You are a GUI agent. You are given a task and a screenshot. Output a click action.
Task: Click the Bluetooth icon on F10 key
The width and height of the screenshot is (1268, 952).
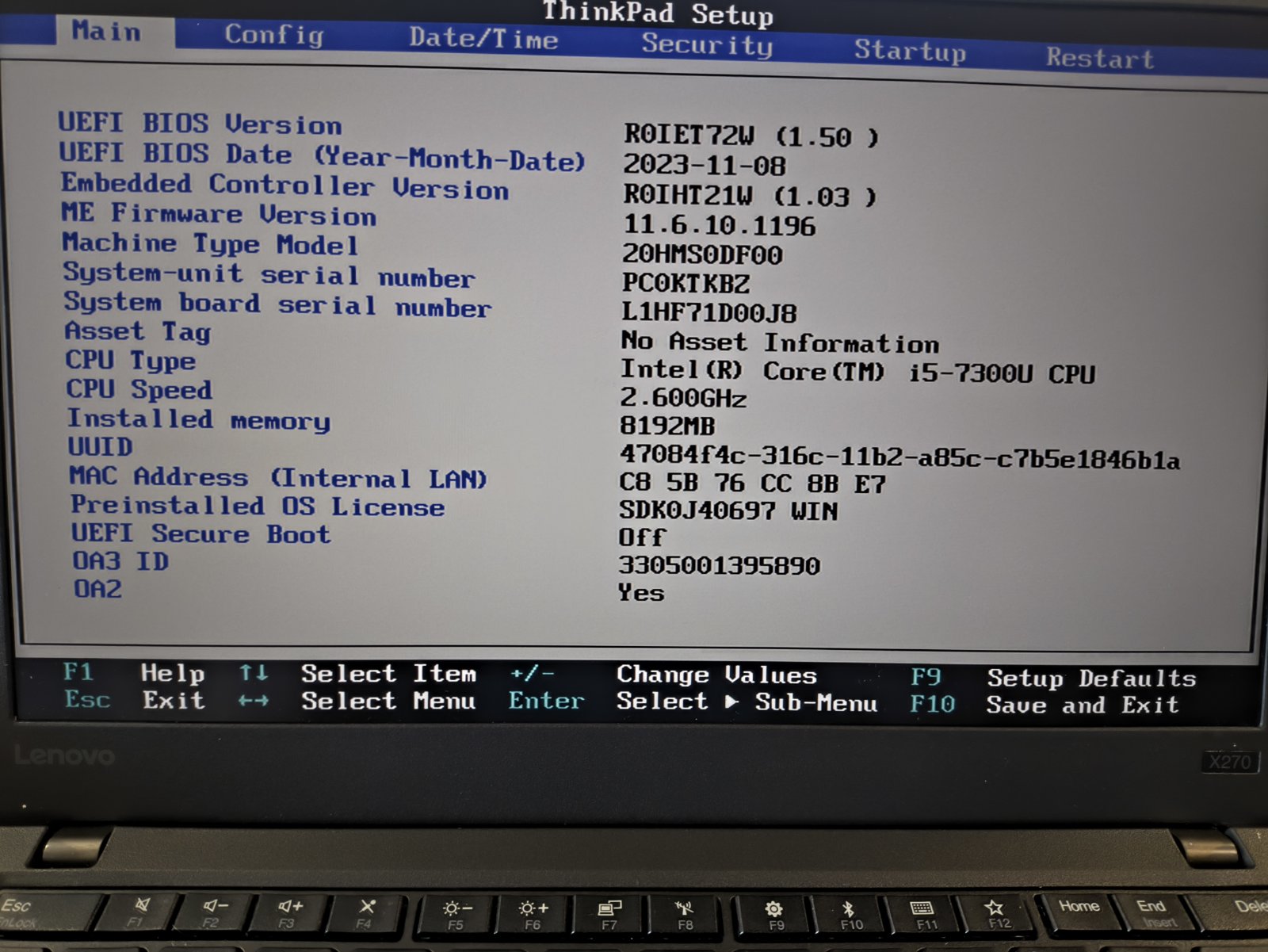point(847,909)
